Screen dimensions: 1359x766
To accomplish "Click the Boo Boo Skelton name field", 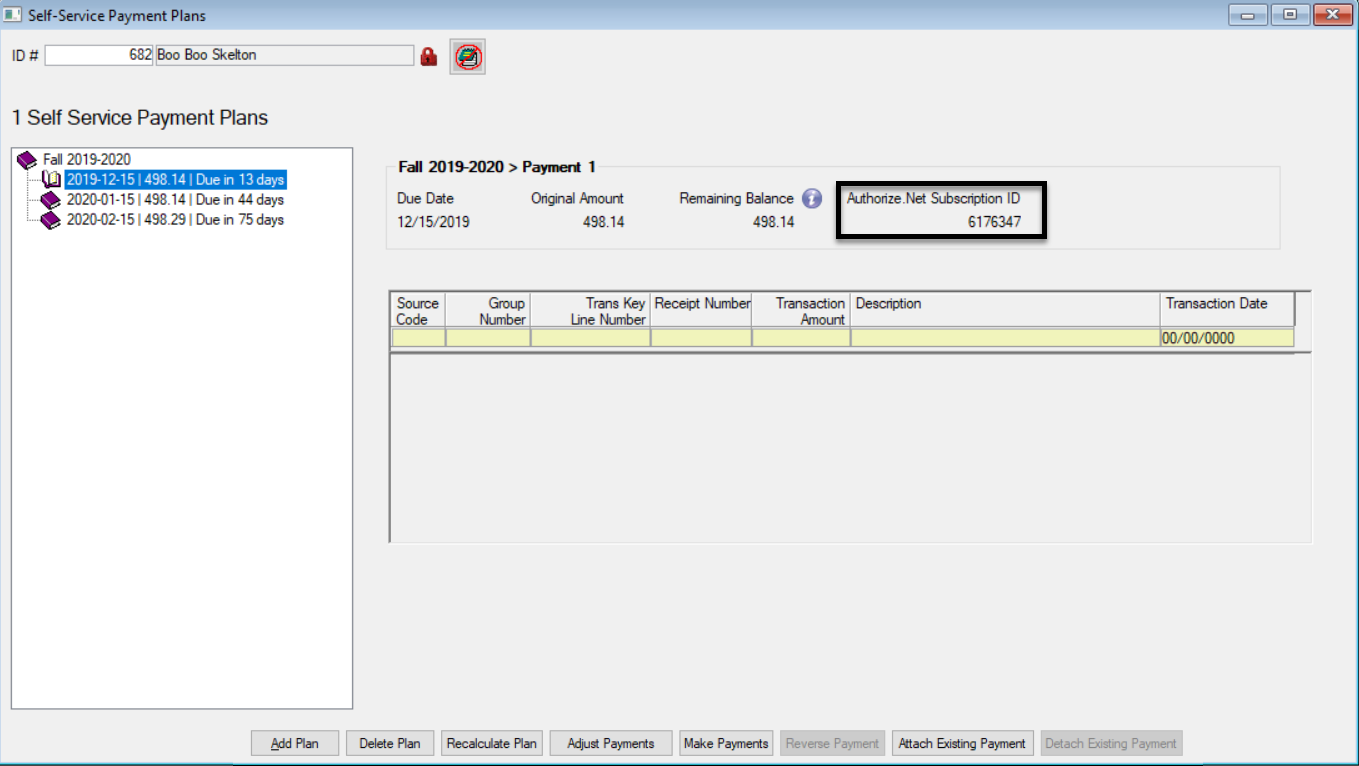I will (x=284, y=55).
